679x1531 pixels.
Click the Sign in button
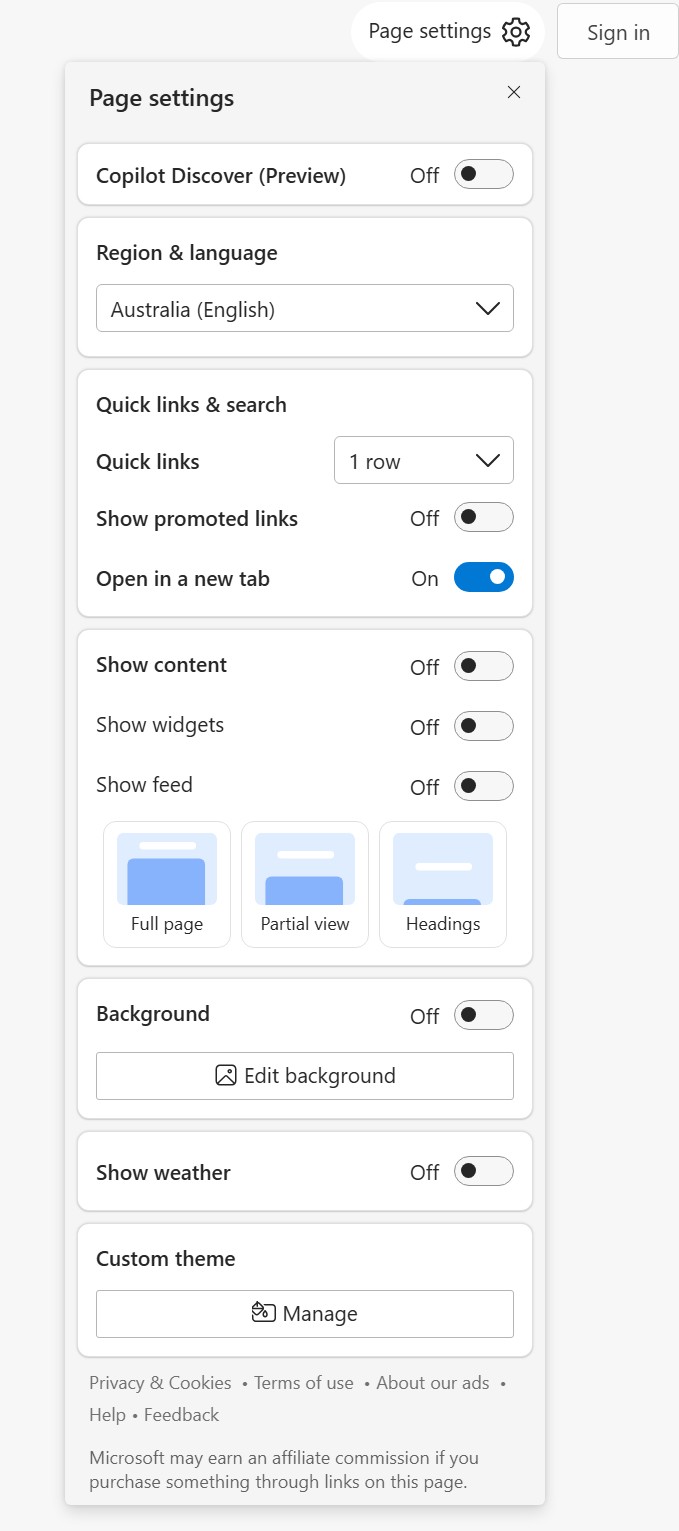pos(618,32)
